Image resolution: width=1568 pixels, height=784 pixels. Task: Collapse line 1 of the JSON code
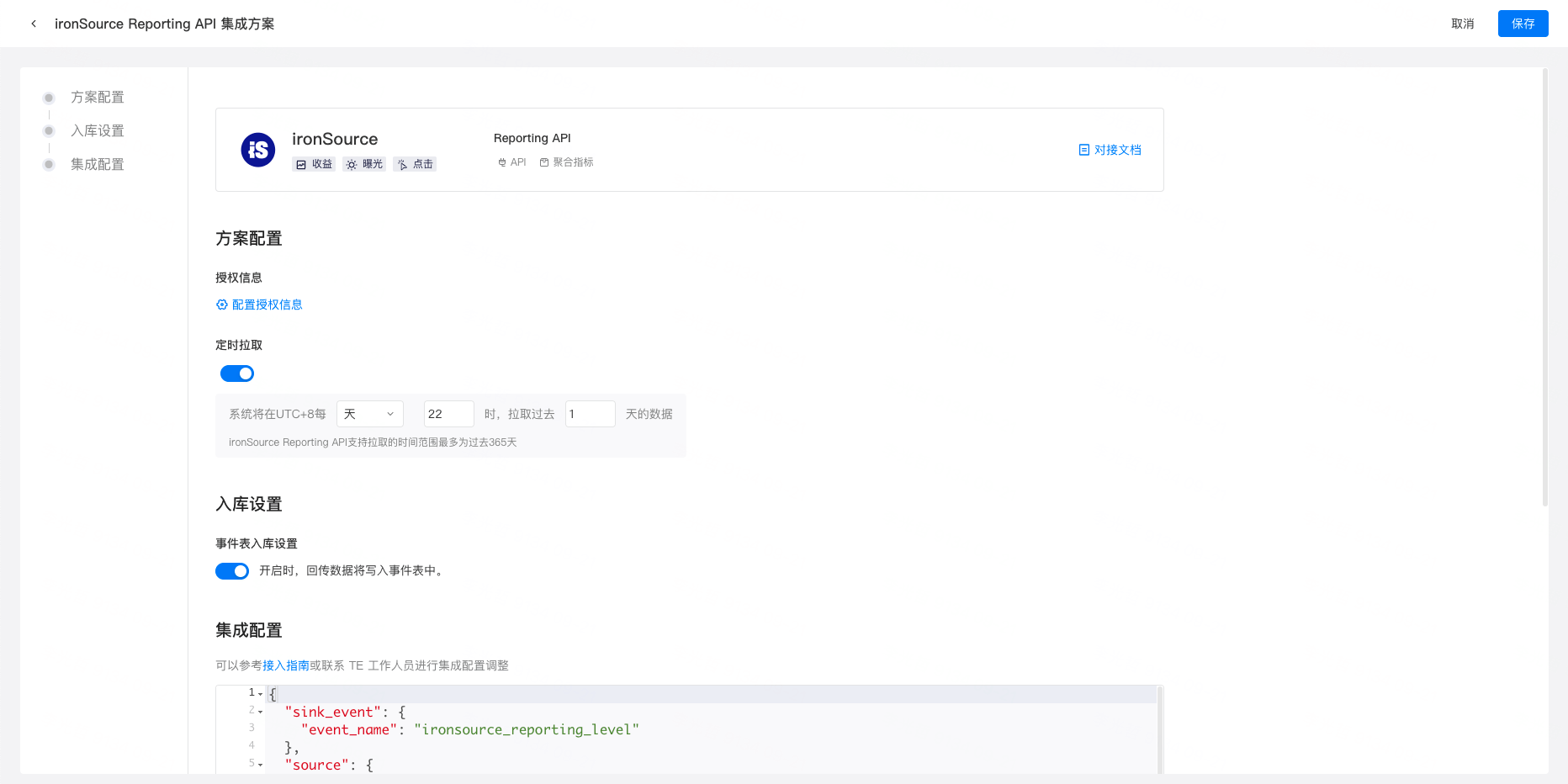coord(259,693)
